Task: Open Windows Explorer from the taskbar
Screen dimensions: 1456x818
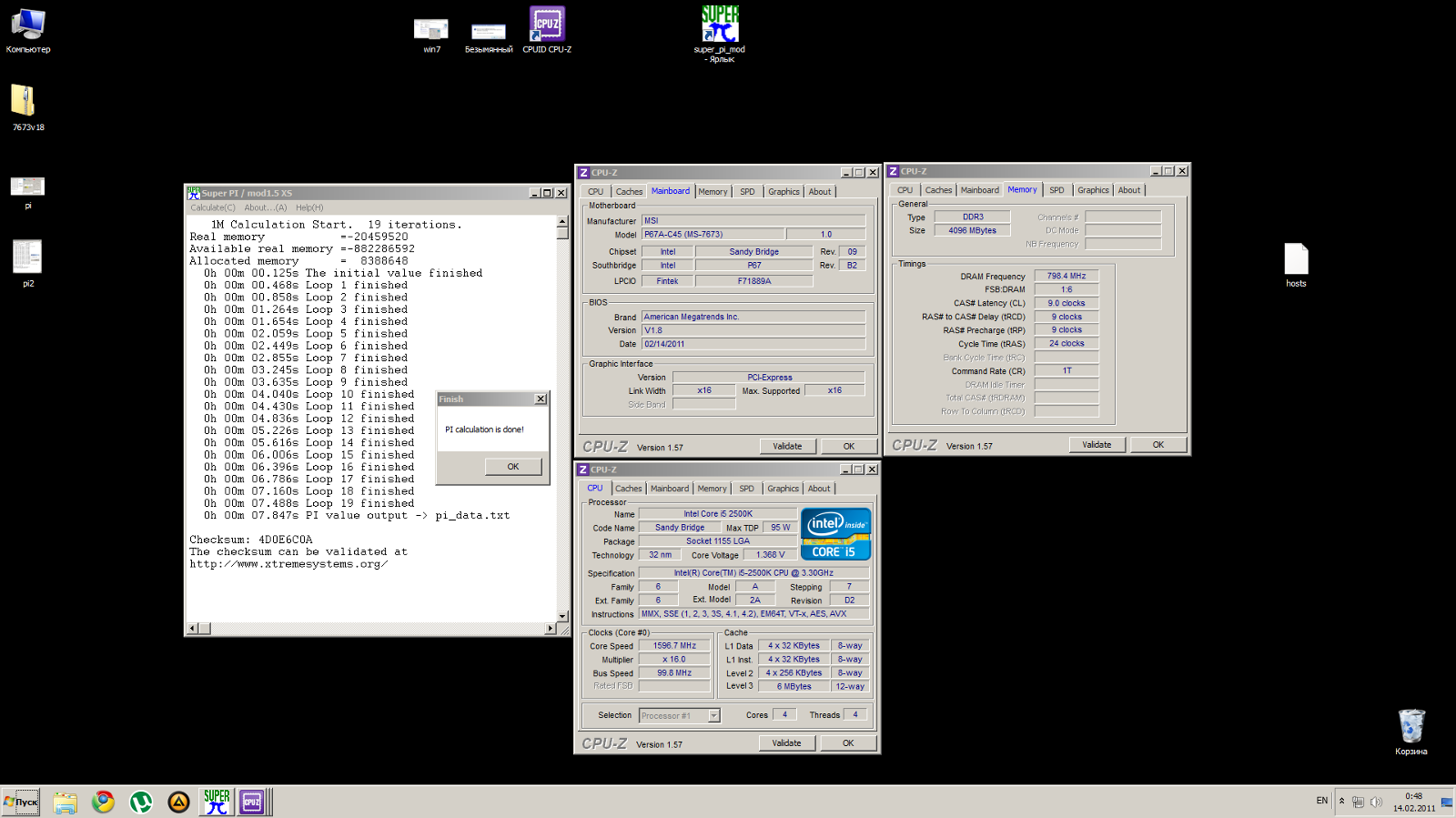Action: [x=65, y=802]
